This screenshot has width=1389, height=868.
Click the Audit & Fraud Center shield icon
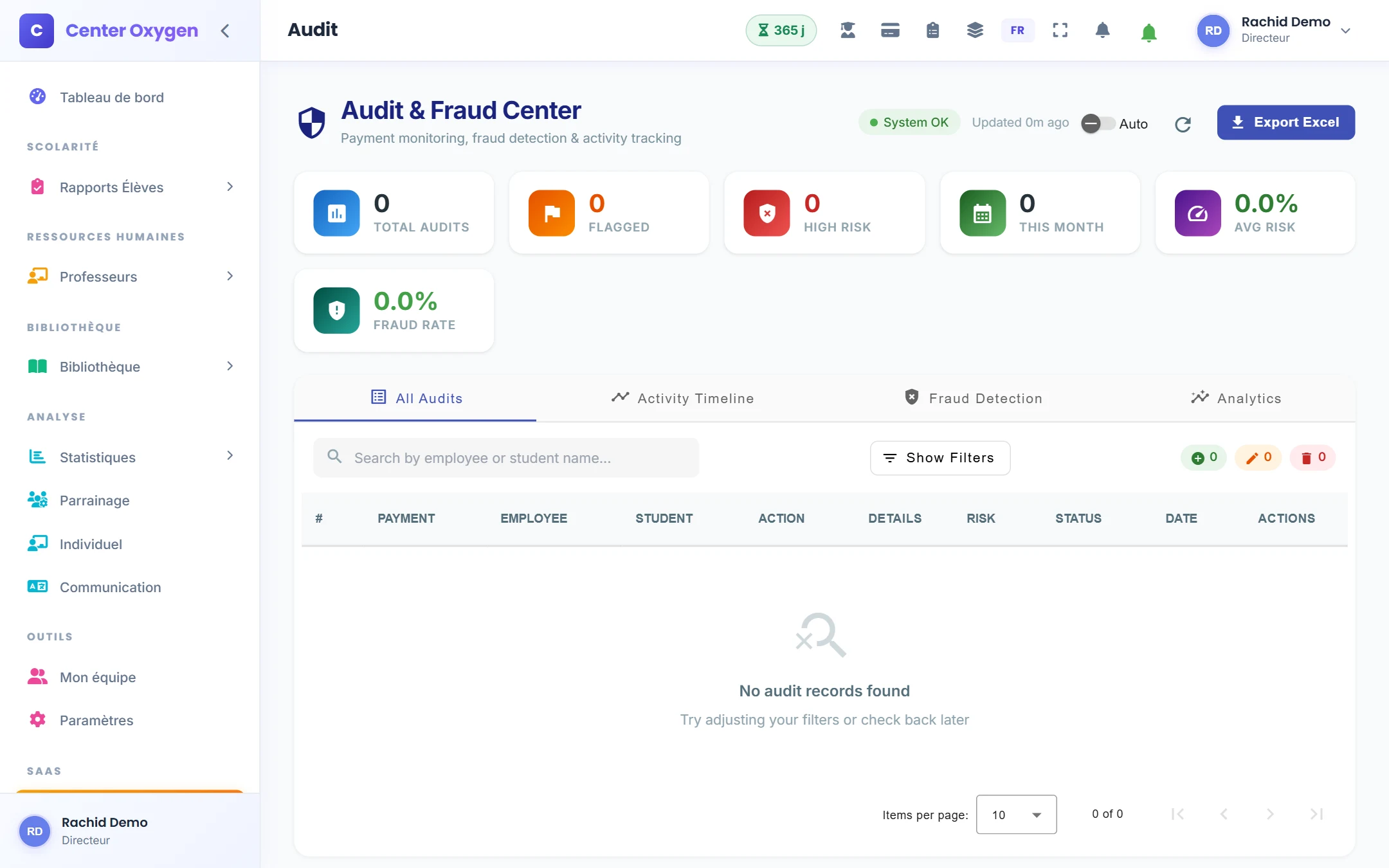(312, 123)
